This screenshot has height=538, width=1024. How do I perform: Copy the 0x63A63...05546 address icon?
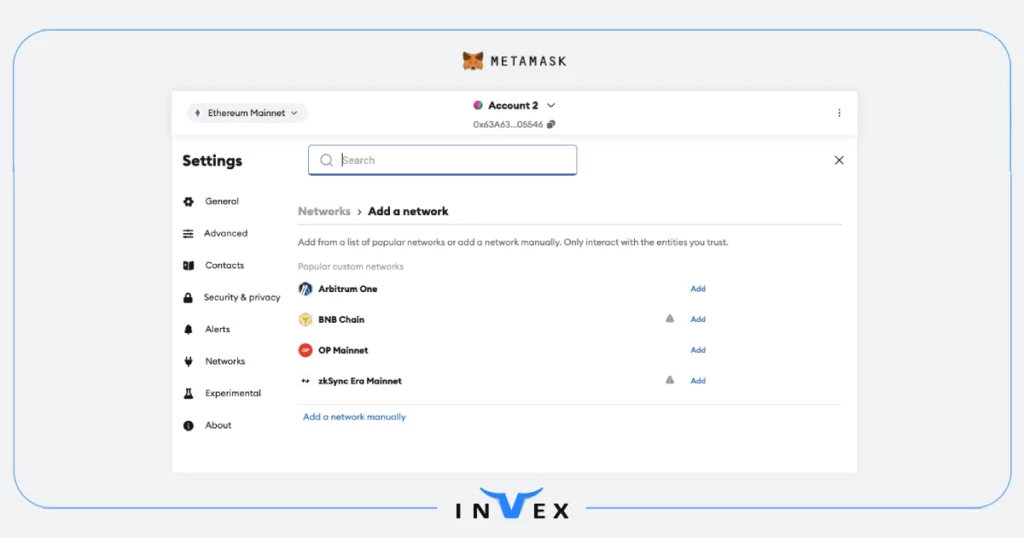tap(551, 124)
